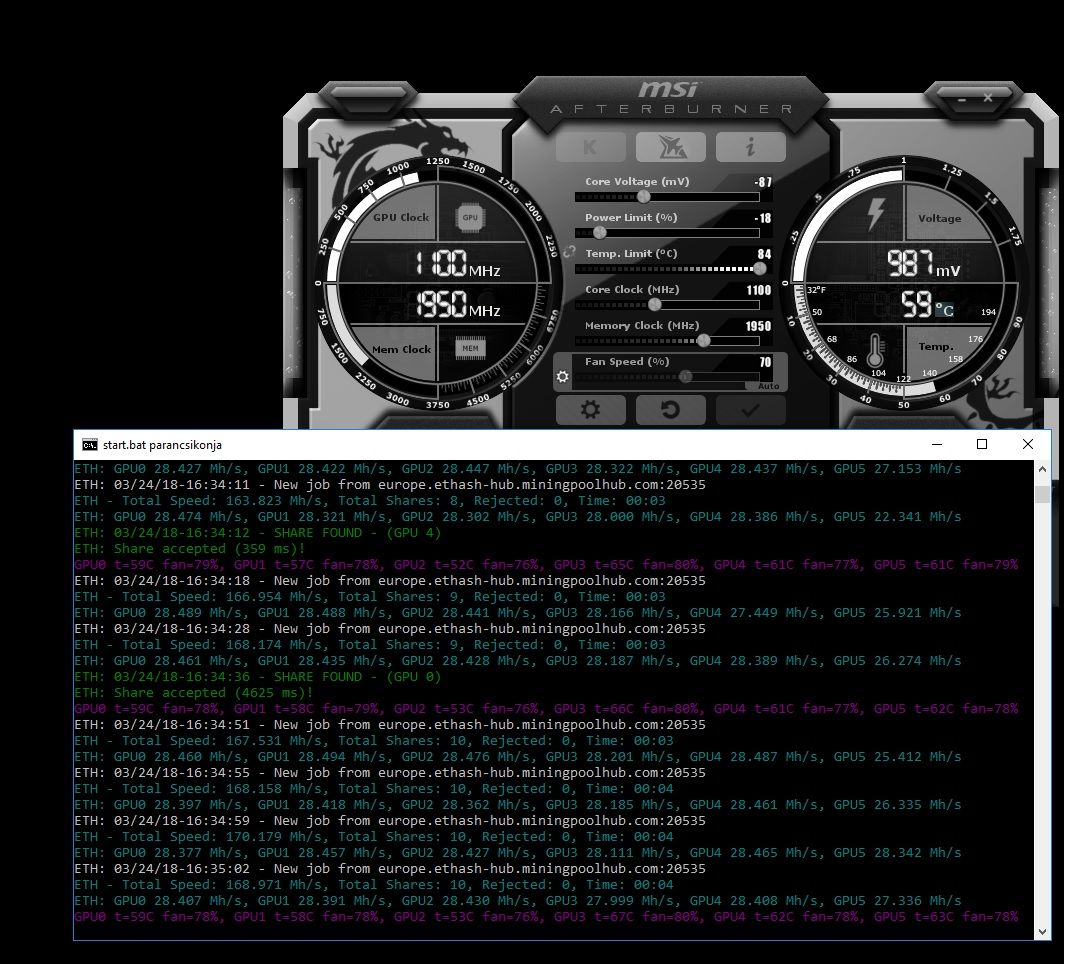Adjust the Fan Speed slider handle
This screenshot has height=964, width=1066.
[685, 377]
